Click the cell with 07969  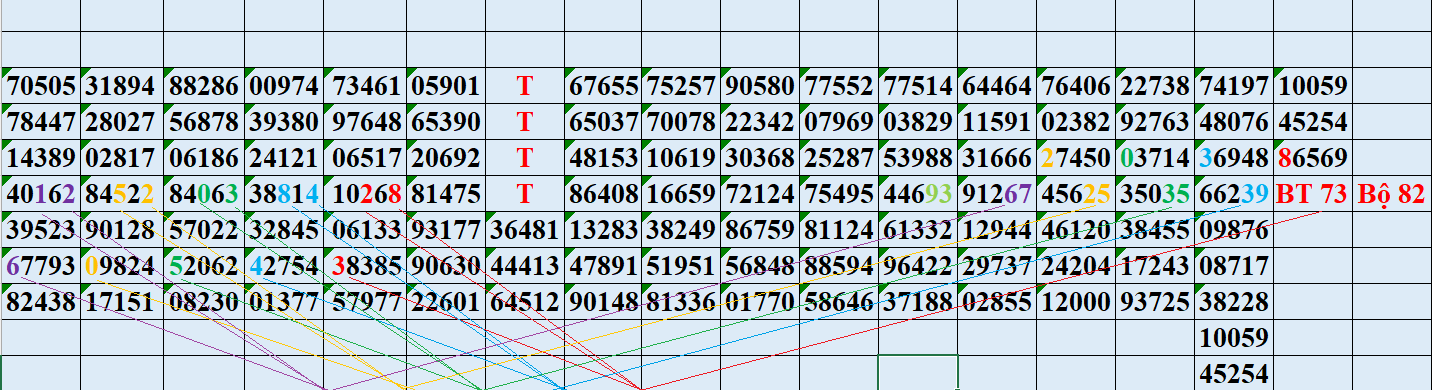tap(839, 122)
